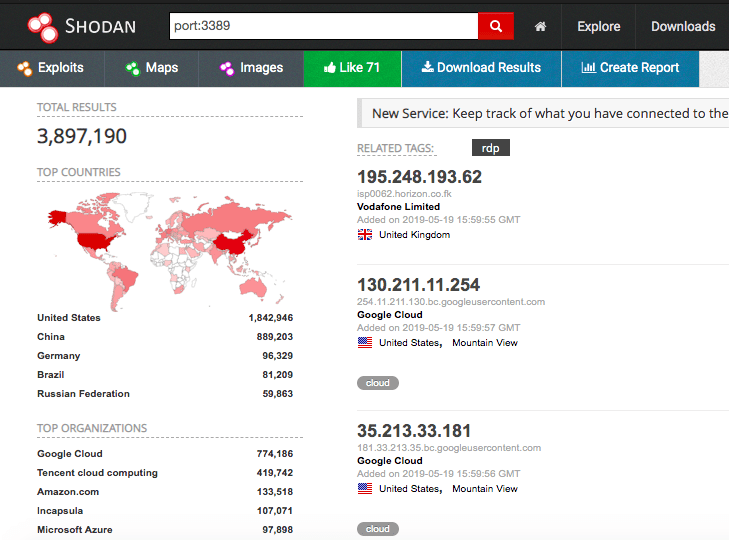Click hostname 254.11.211.130.bc.googleusercontent.com

pyautogui.click(x=451, y=302)
